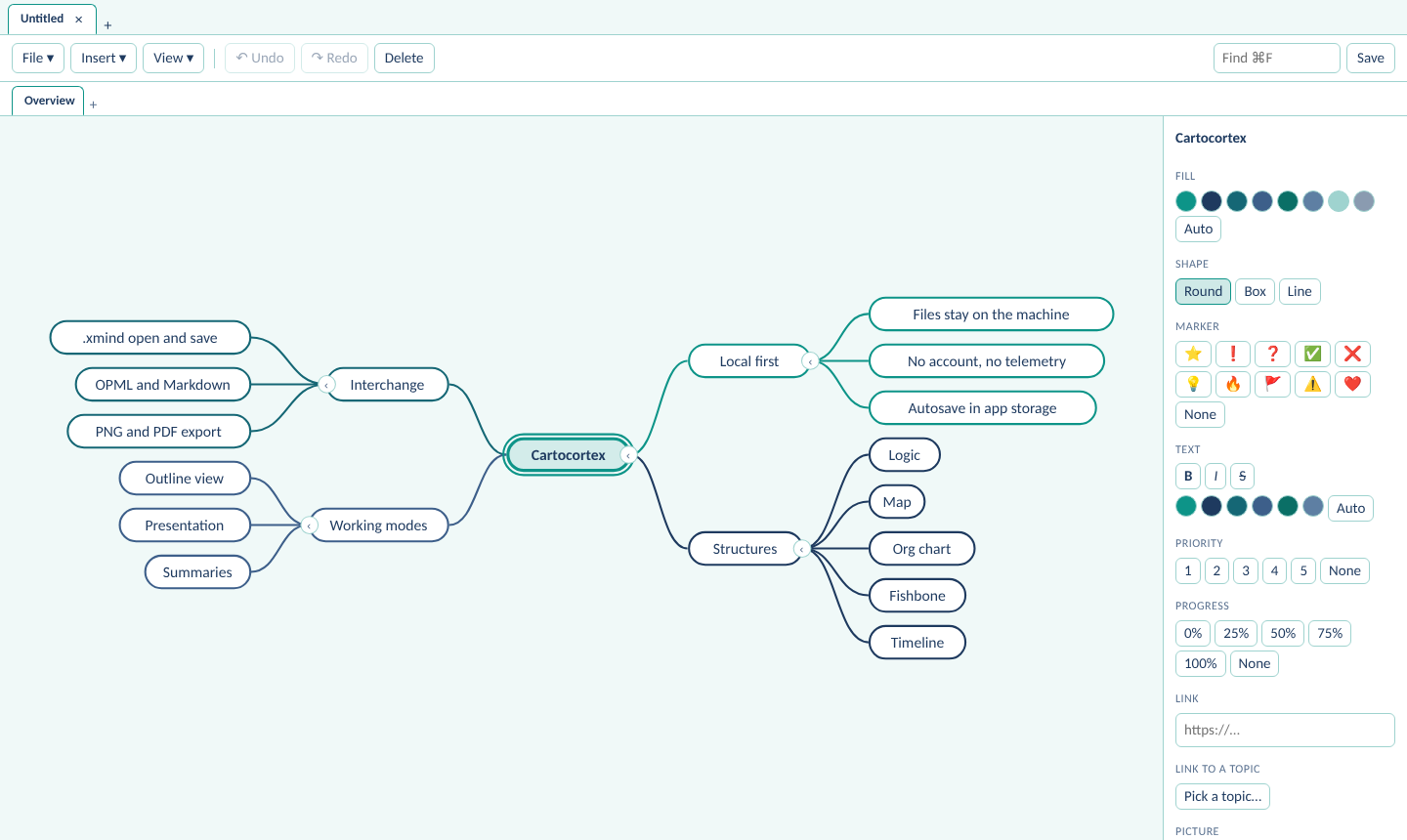The width and height of the screenshot is (1407, 840).
Task: Collapse the Cartocortex root node children
Action: (629, 455)
